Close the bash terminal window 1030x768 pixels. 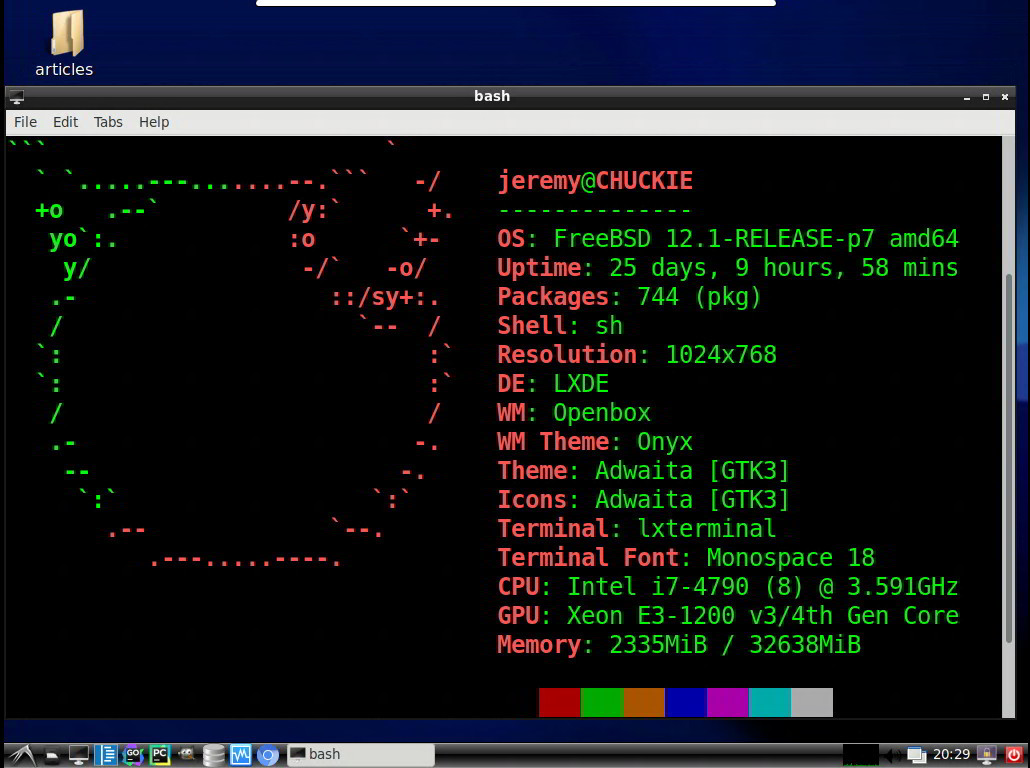pos(1004,97)
